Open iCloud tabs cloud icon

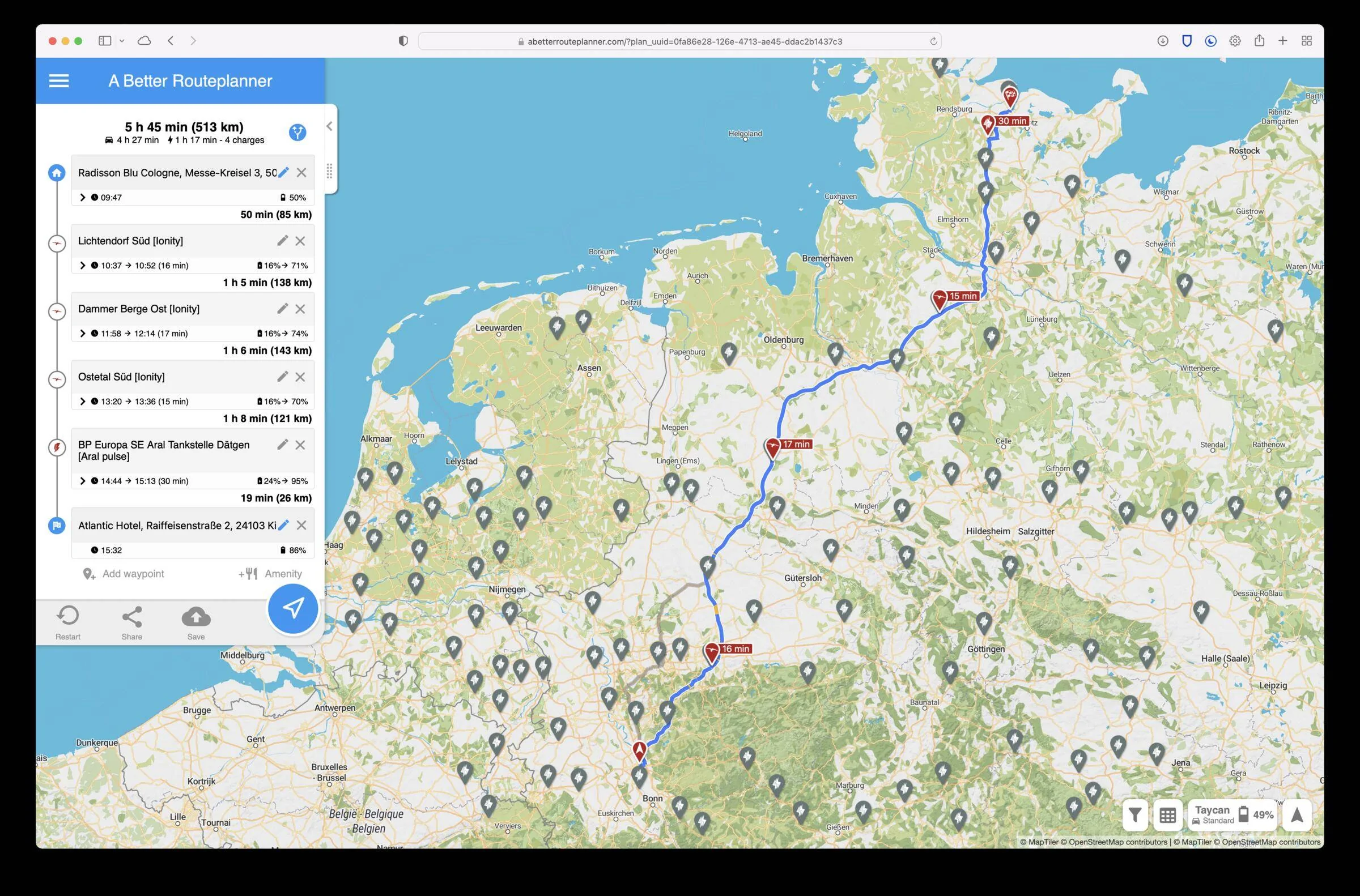pyautogui.click(x=144, y=41)
